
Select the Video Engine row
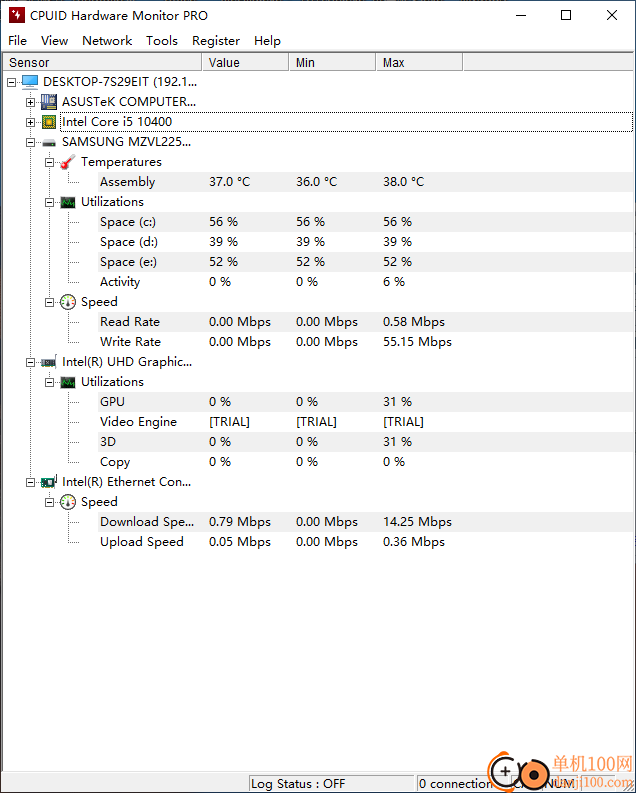(366, 422)
